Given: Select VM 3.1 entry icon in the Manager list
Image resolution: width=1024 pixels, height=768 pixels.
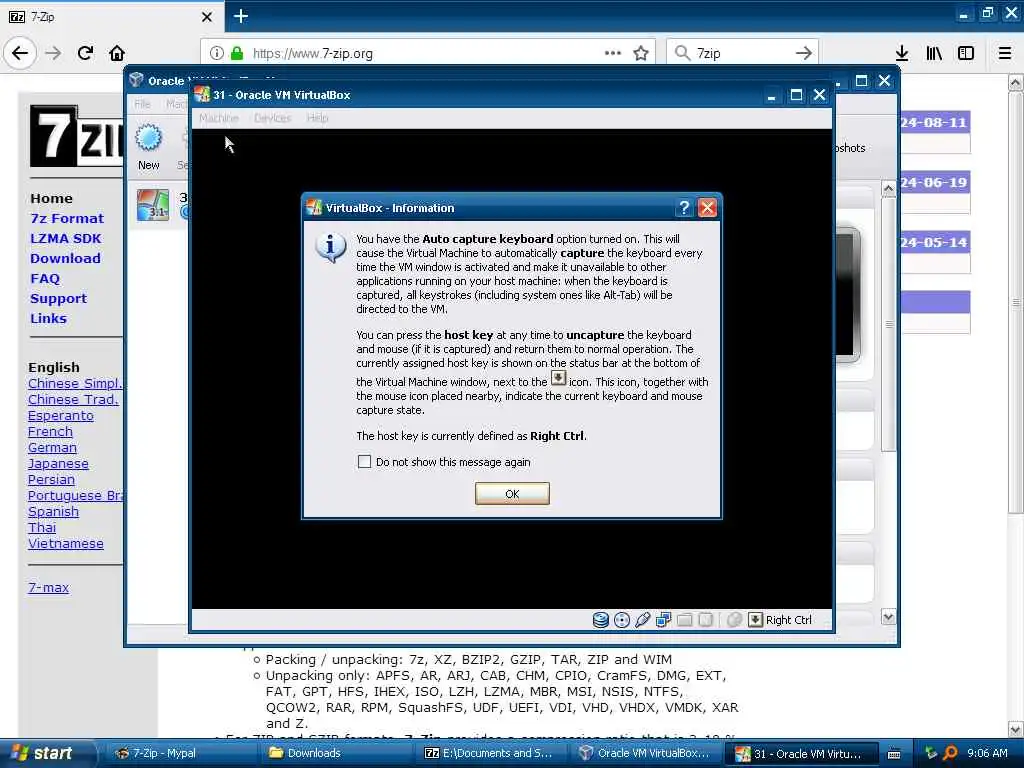Looking at the screenshot, I should coord(153,205).
